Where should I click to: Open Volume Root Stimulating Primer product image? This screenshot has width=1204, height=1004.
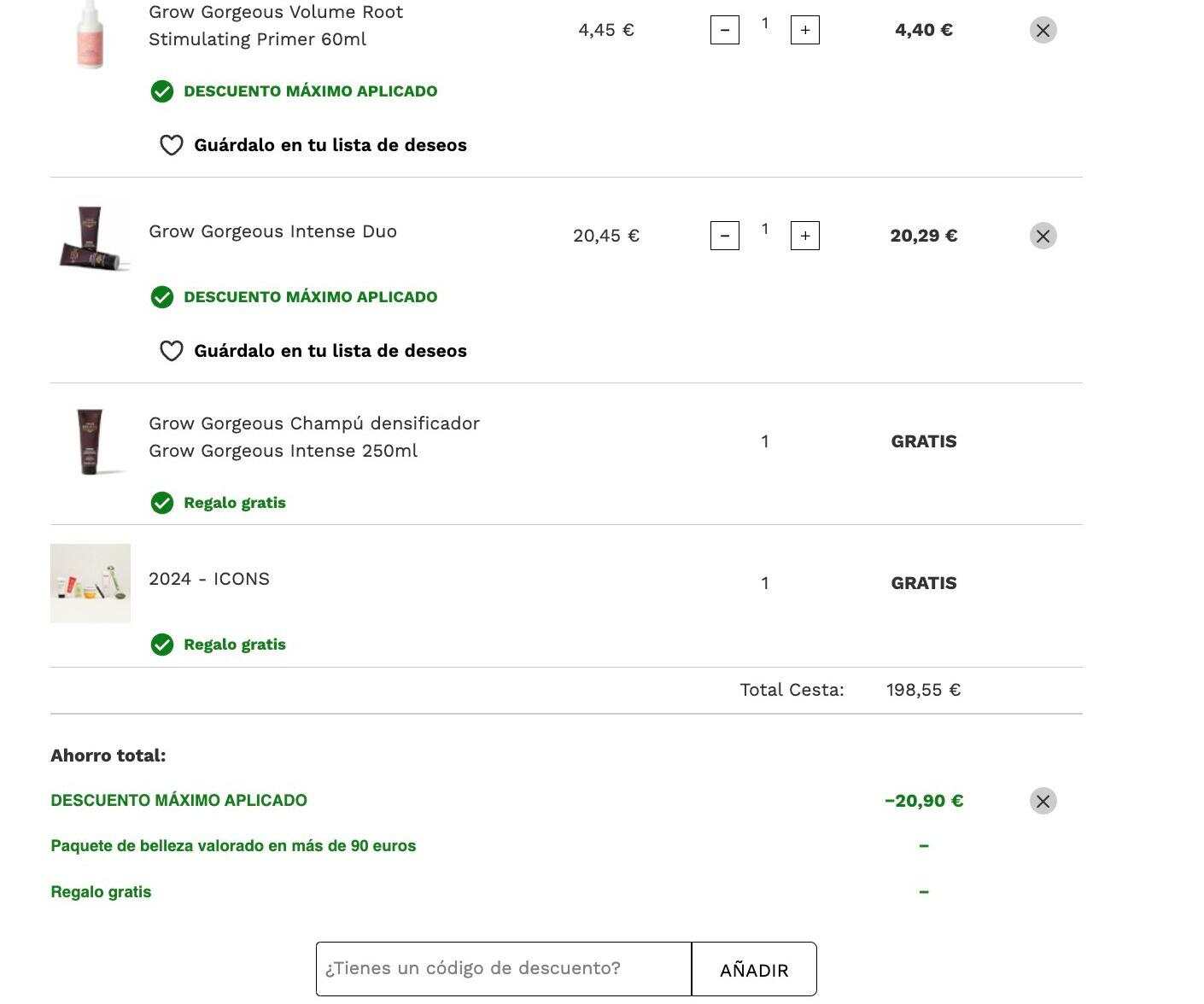pyautogui.click(x=91, y=34)
